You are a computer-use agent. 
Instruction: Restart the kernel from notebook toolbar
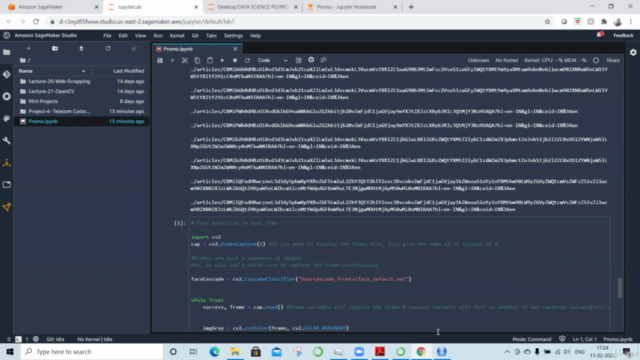click(x=247, y=60)
